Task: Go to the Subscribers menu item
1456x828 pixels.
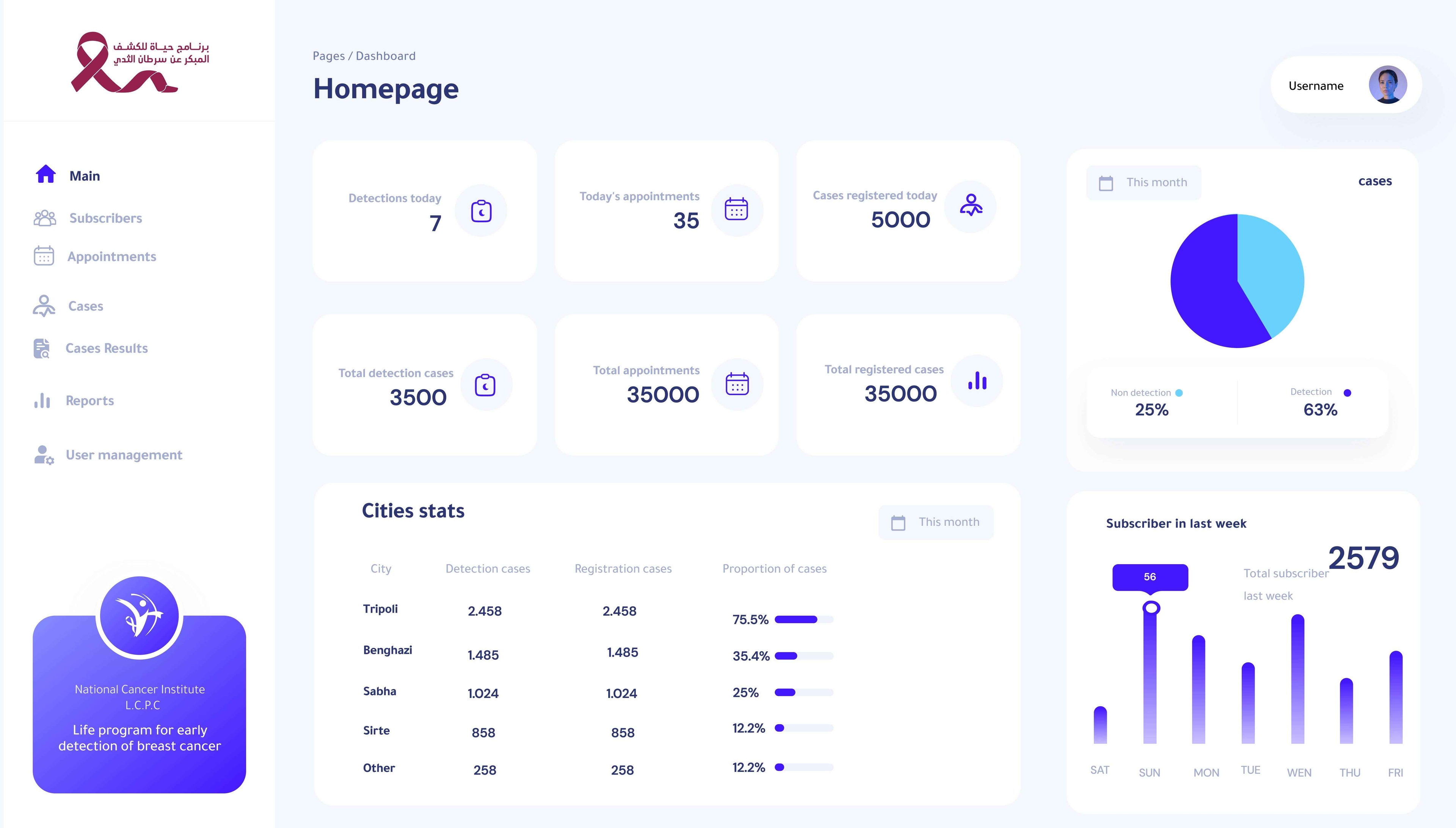Action: pos(105,218)
